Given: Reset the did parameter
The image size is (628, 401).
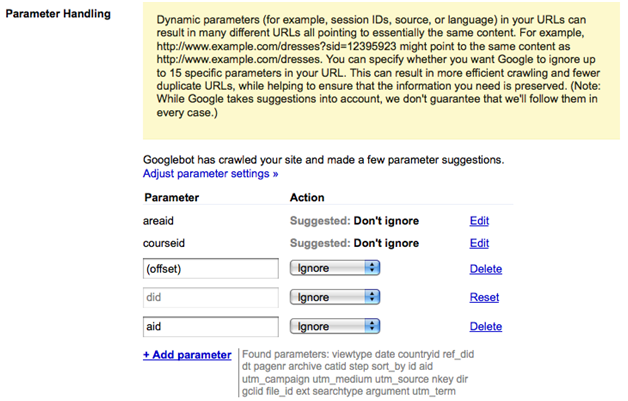Looking at the screenshot, I should coord(484,297).
